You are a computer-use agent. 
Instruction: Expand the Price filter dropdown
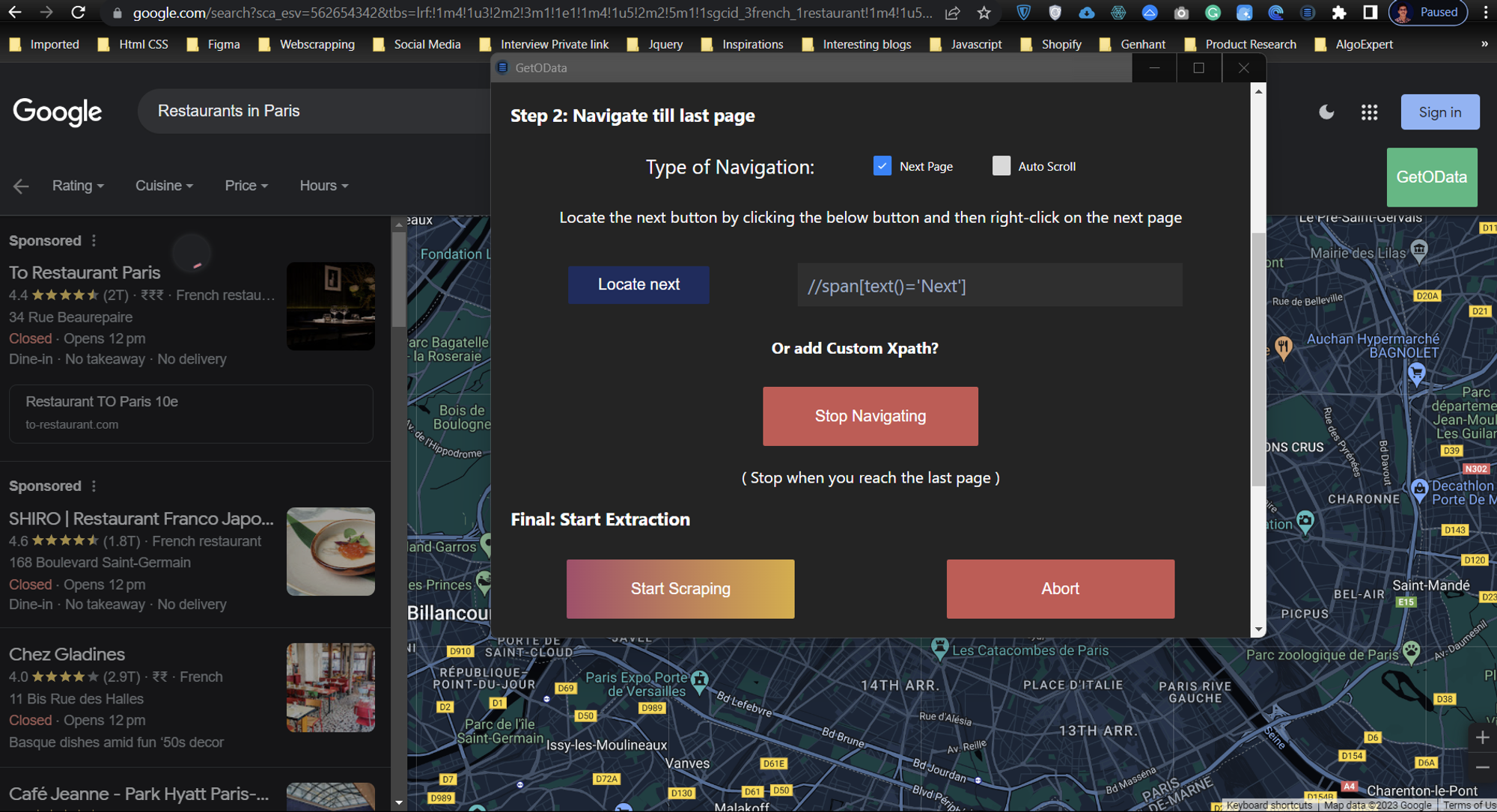pos(246,186)
